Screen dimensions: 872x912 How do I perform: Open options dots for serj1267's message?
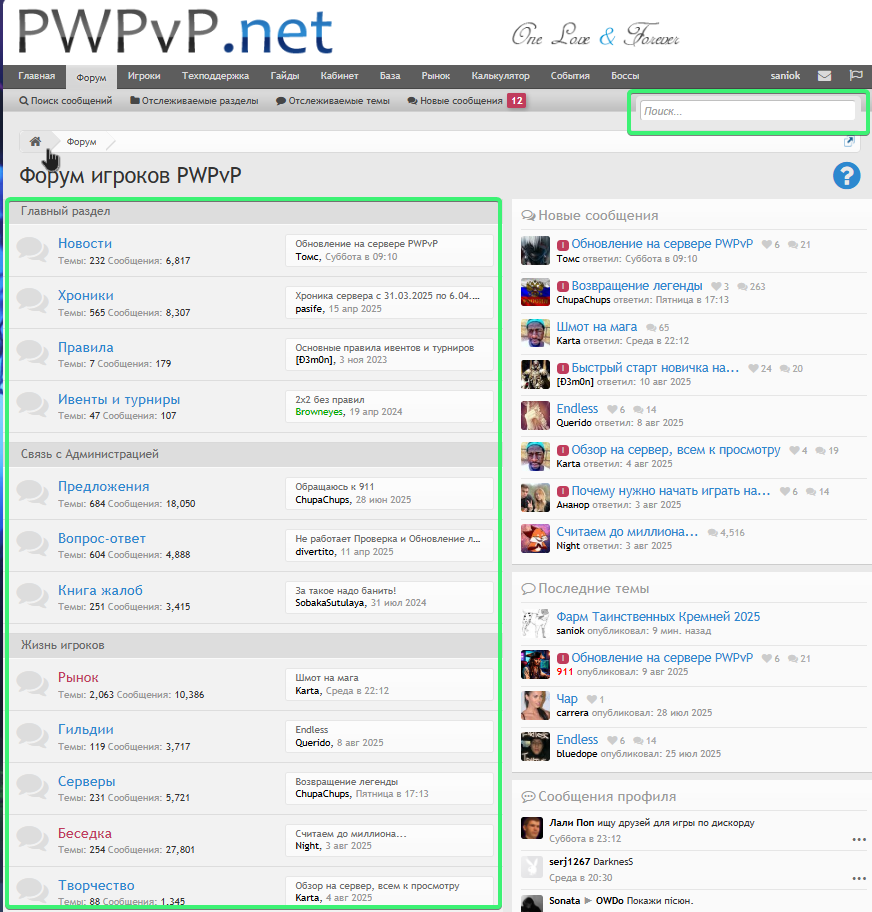point(858,878)
